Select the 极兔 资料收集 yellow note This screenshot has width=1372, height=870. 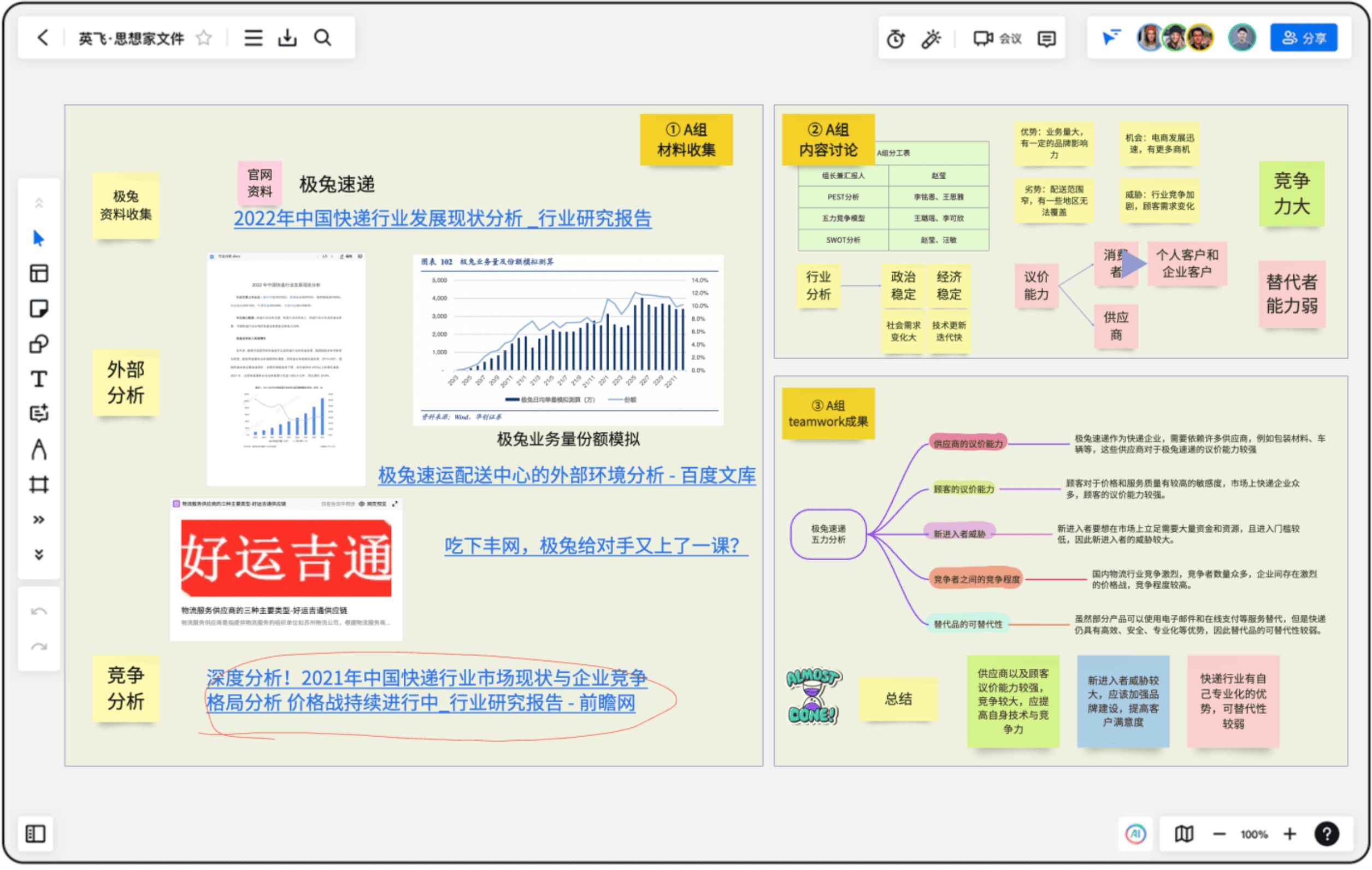(x=126, y=205)
